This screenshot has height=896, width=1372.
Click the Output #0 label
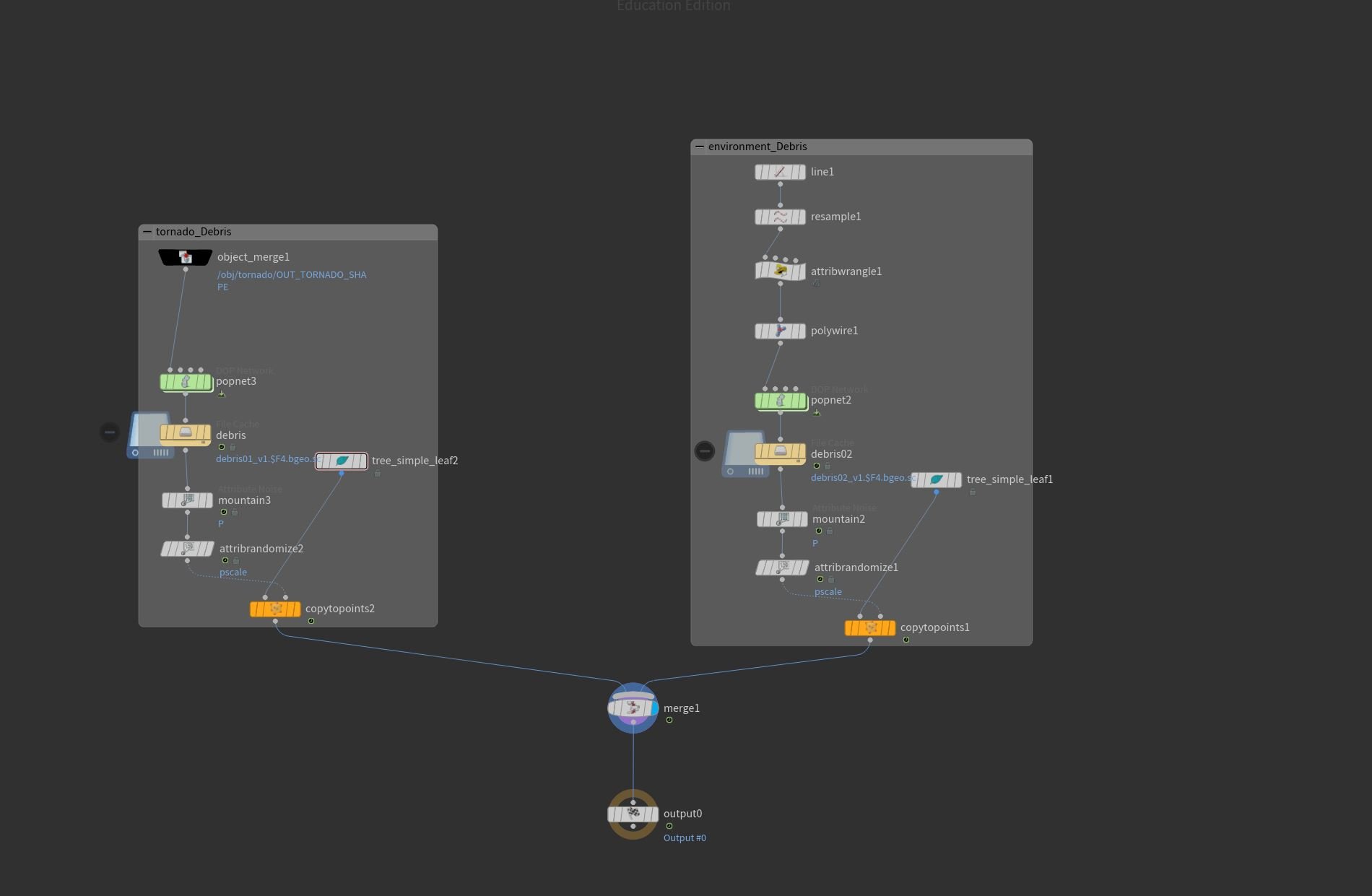tap(685, 838)
